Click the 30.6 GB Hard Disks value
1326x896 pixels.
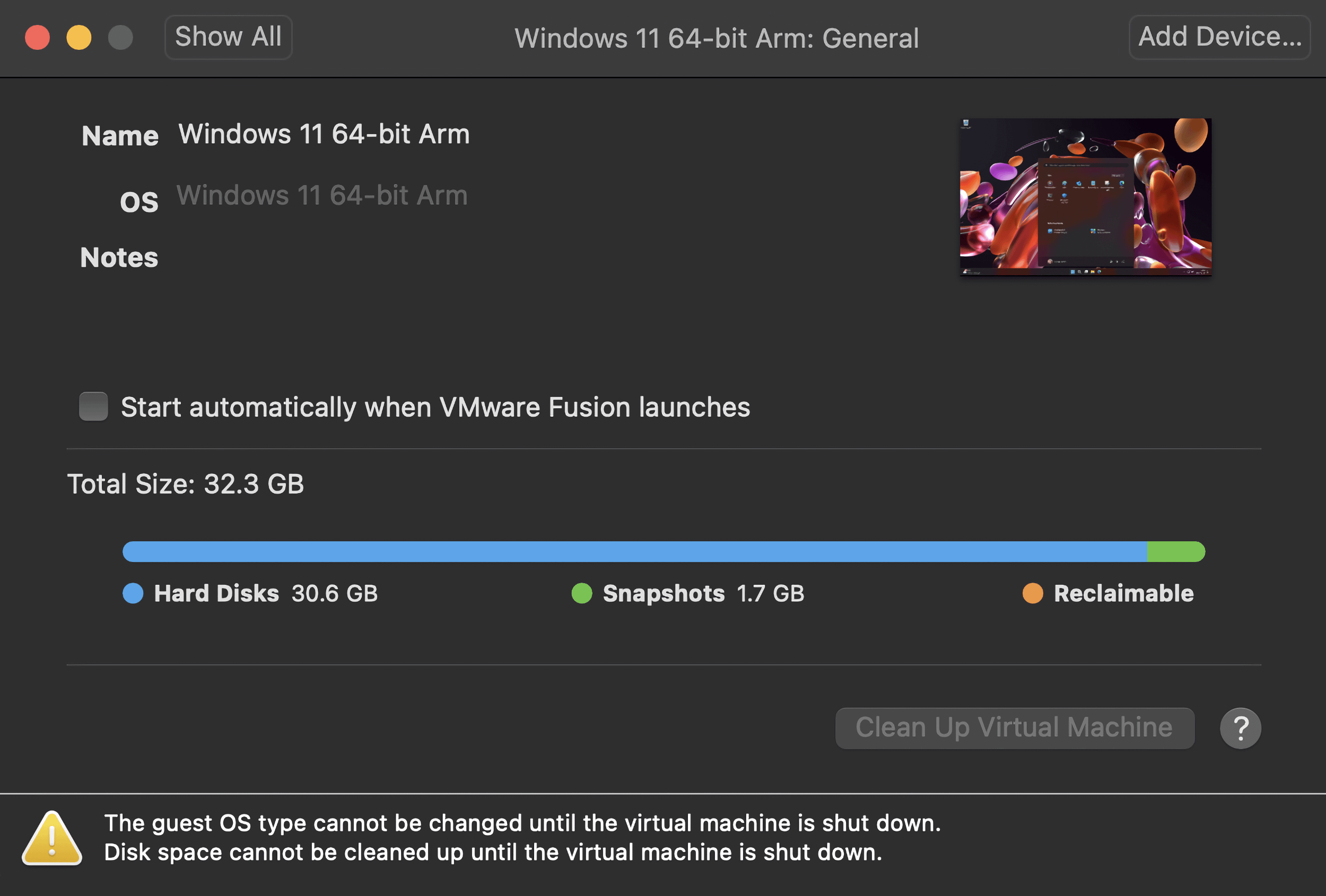[x=334, y=594]
